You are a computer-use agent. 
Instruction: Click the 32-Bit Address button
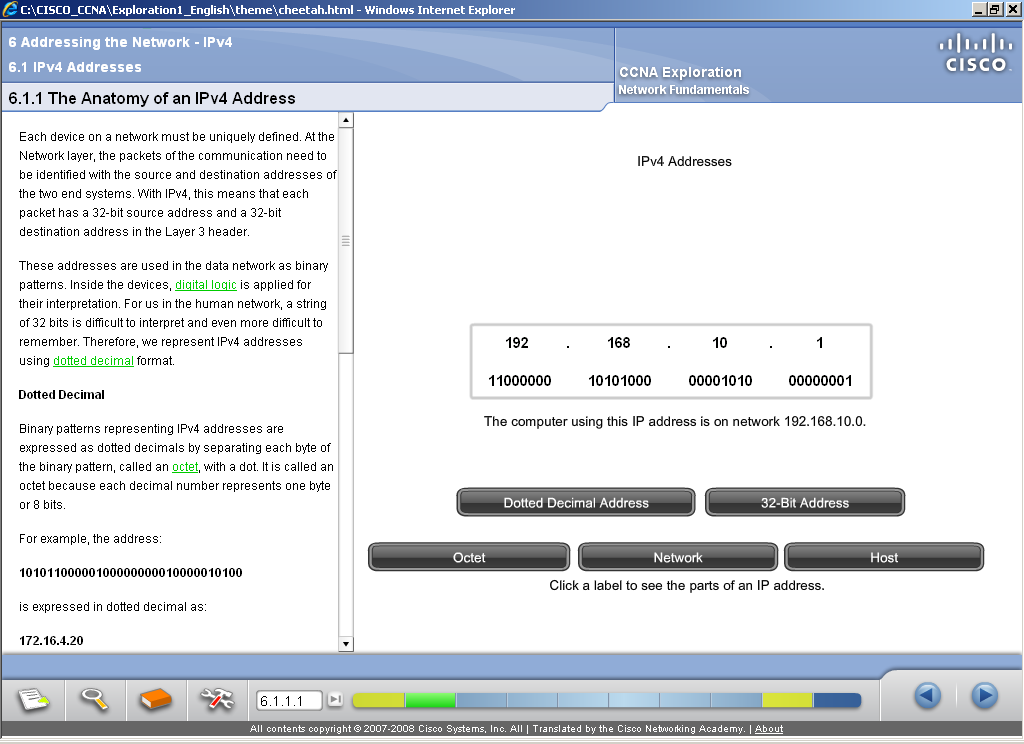click(805, 502)
